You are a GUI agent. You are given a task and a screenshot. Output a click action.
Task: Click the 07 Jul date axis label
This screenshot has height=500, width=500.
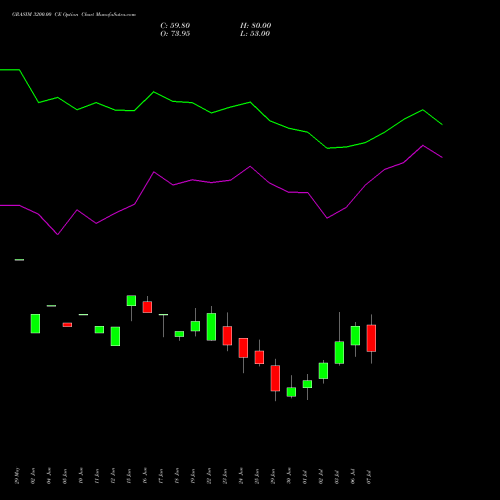click(x=370, y=476)
